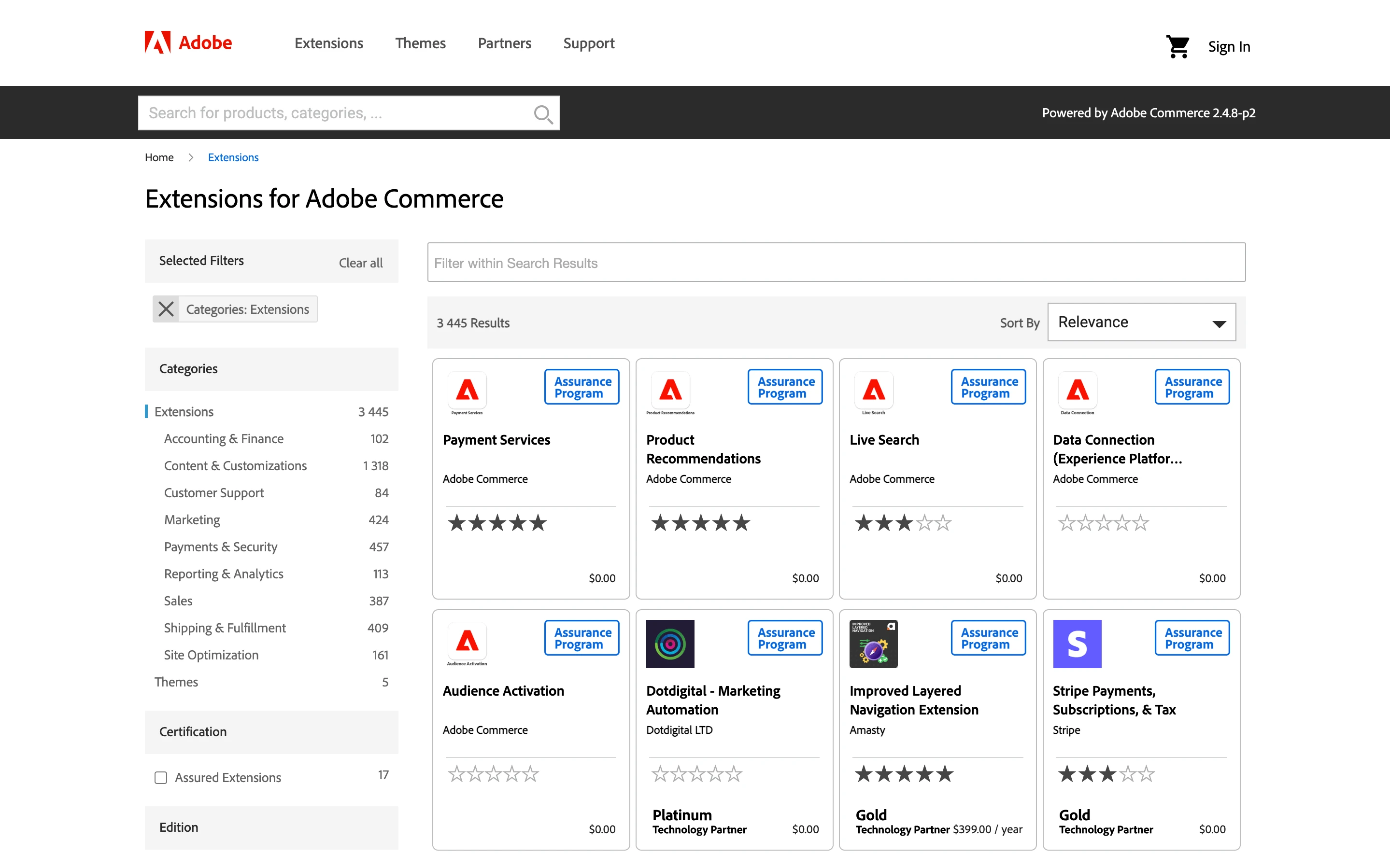The height and width of the screenshot is (868, 1390).
Task: Click the Audience Activation extension icon
Action: point(467,644)
